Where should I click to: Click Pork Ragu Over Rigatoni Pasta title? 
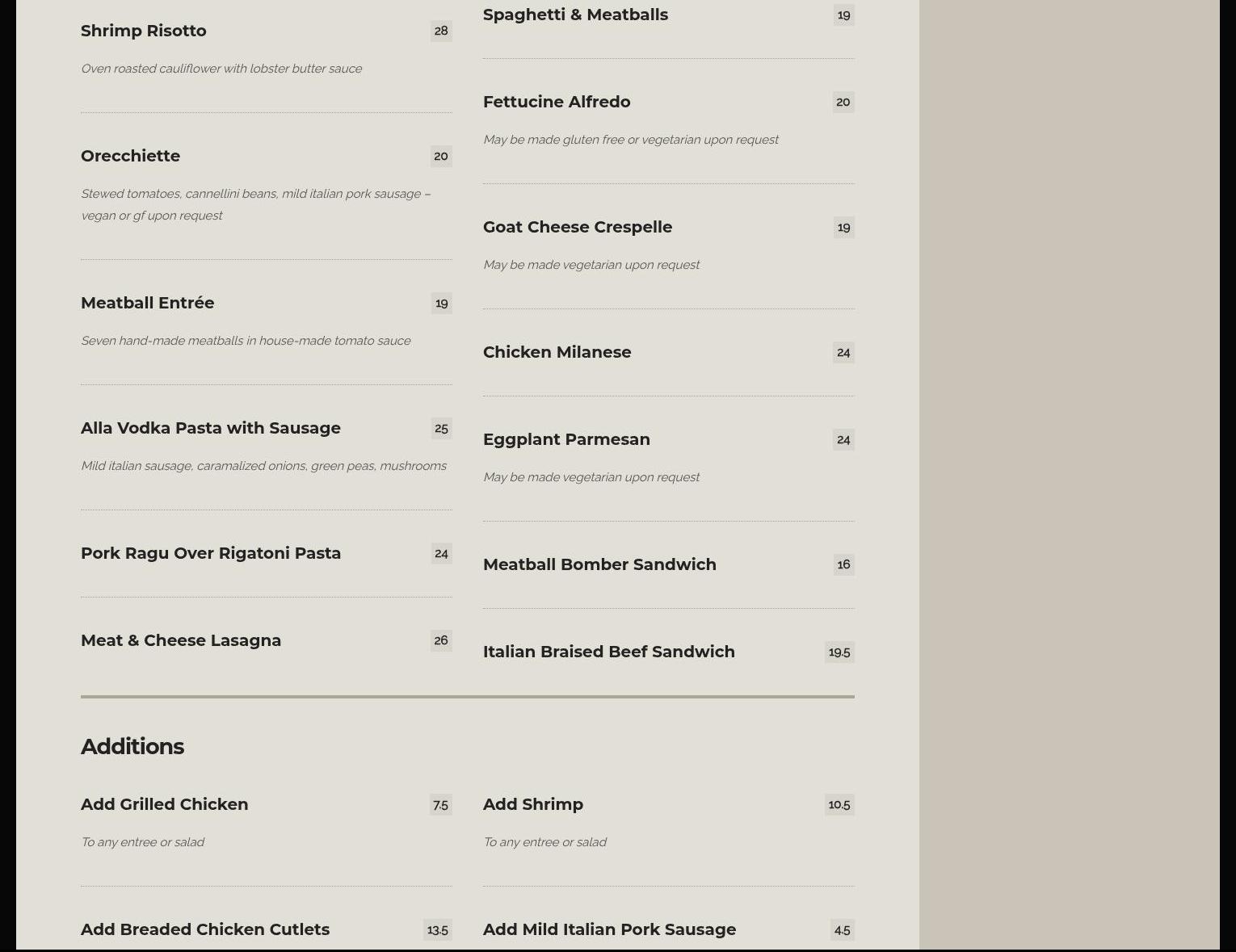tap(211, 553)
